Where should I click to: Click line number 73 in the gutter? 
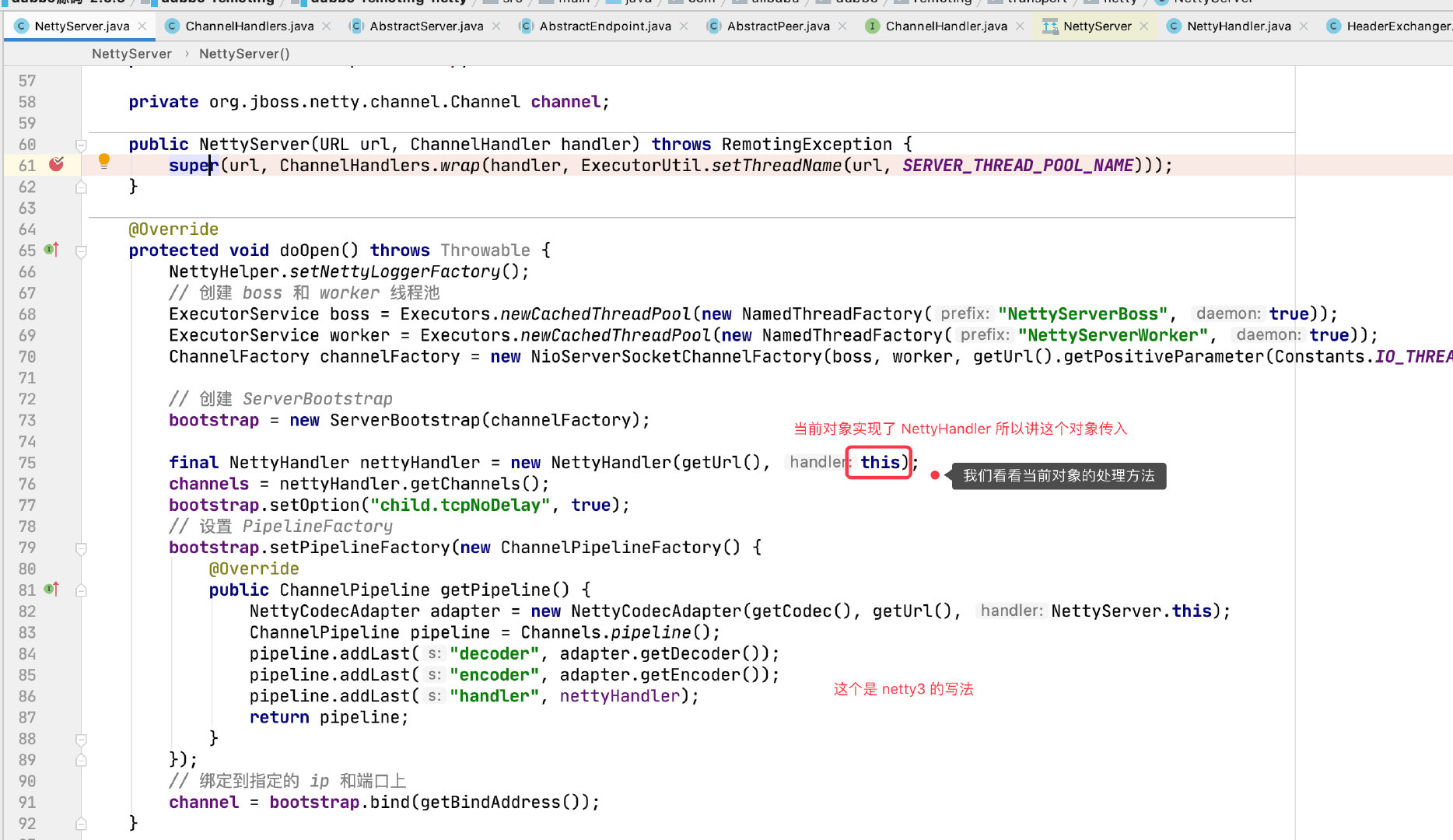click(x=27, y=420)
